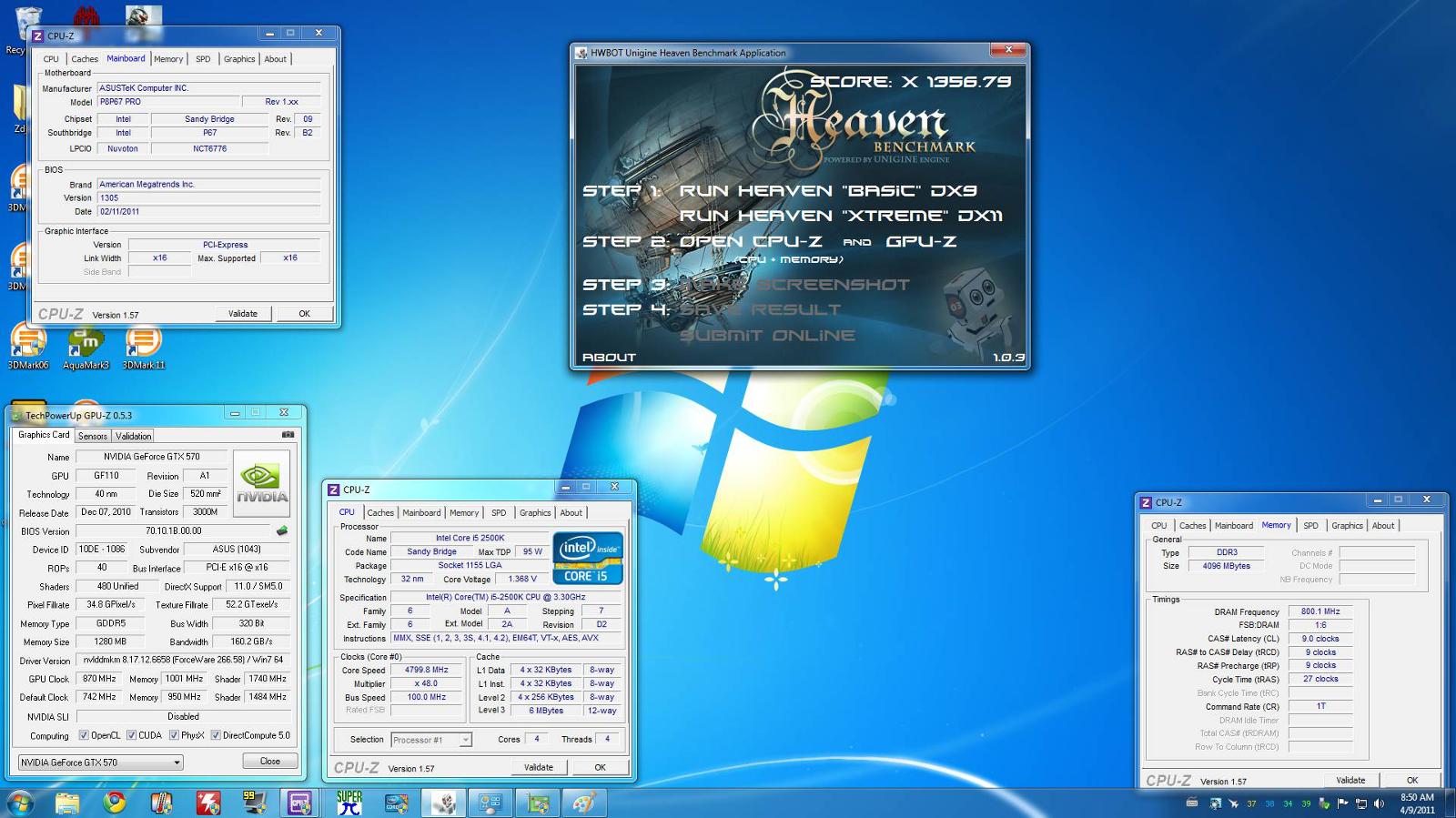Viewport: 1456px width, 818px height.
Task: Open Google Chrome from the taskbar
Action: [x=115, y=803]
